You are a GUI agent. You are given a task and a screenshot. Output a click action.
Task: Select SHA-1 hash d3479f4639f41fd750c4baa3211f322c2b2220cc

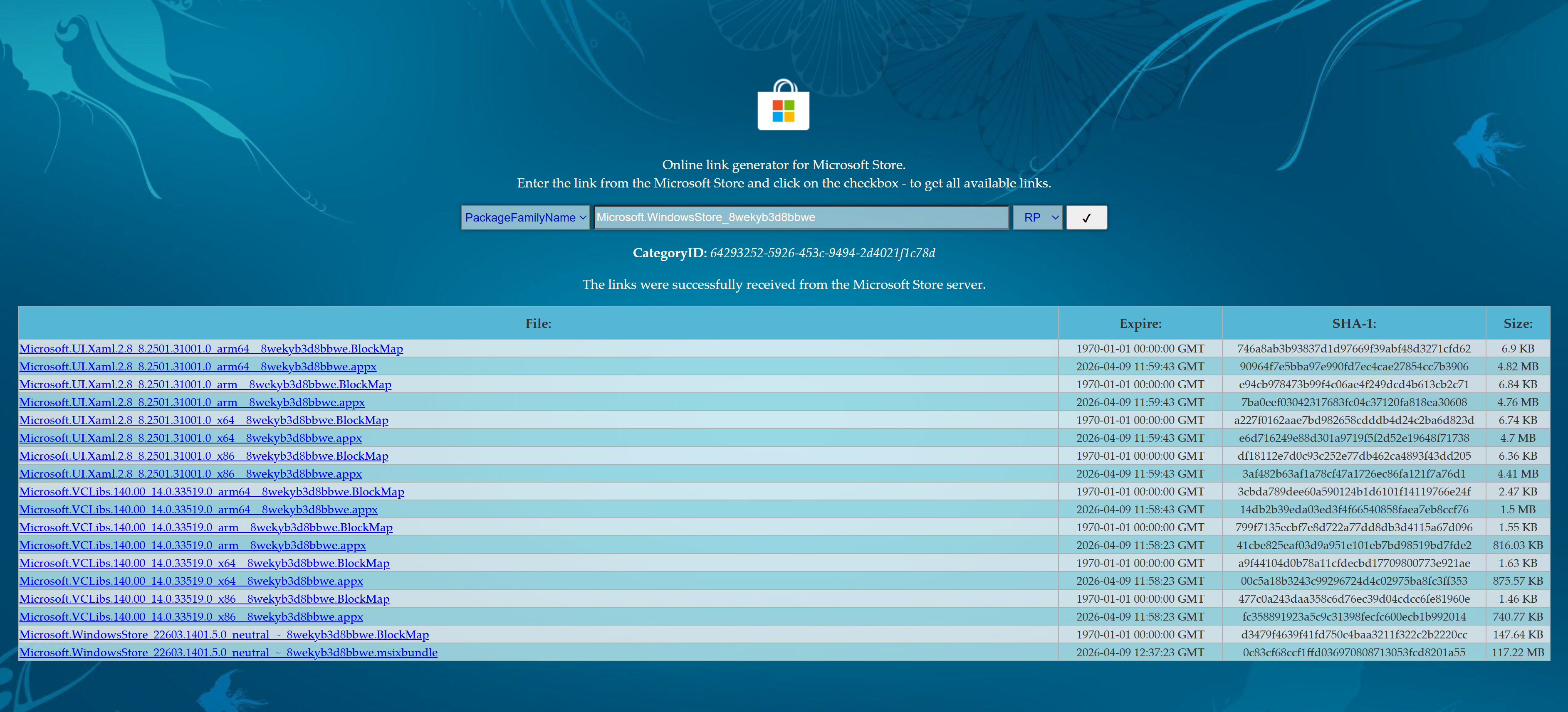tap(1354, 635)
